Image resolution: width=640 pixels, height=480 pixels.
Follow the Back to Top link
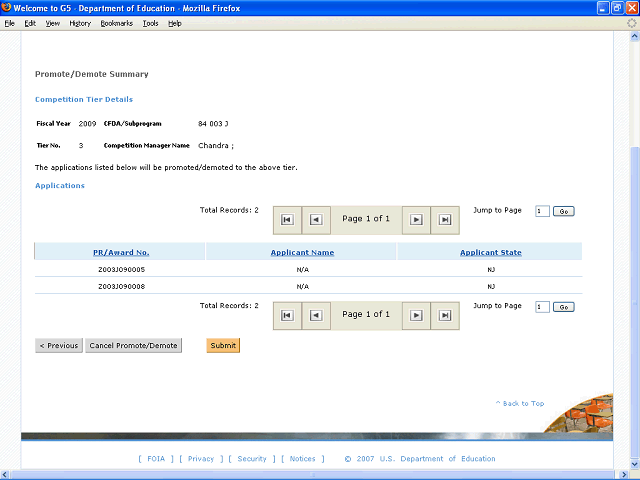(520, 403)
